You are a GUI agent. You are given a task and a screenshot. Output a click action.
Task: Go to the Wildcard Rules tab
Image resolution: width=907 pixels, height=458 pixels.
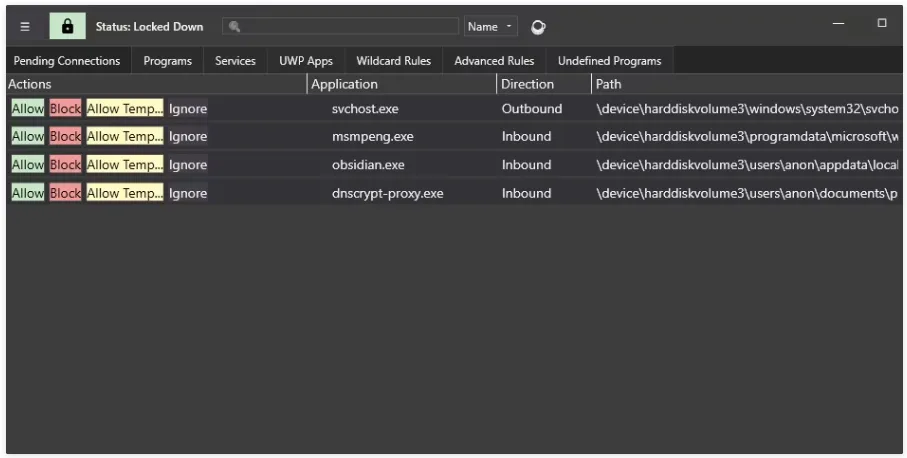point(393,61)
